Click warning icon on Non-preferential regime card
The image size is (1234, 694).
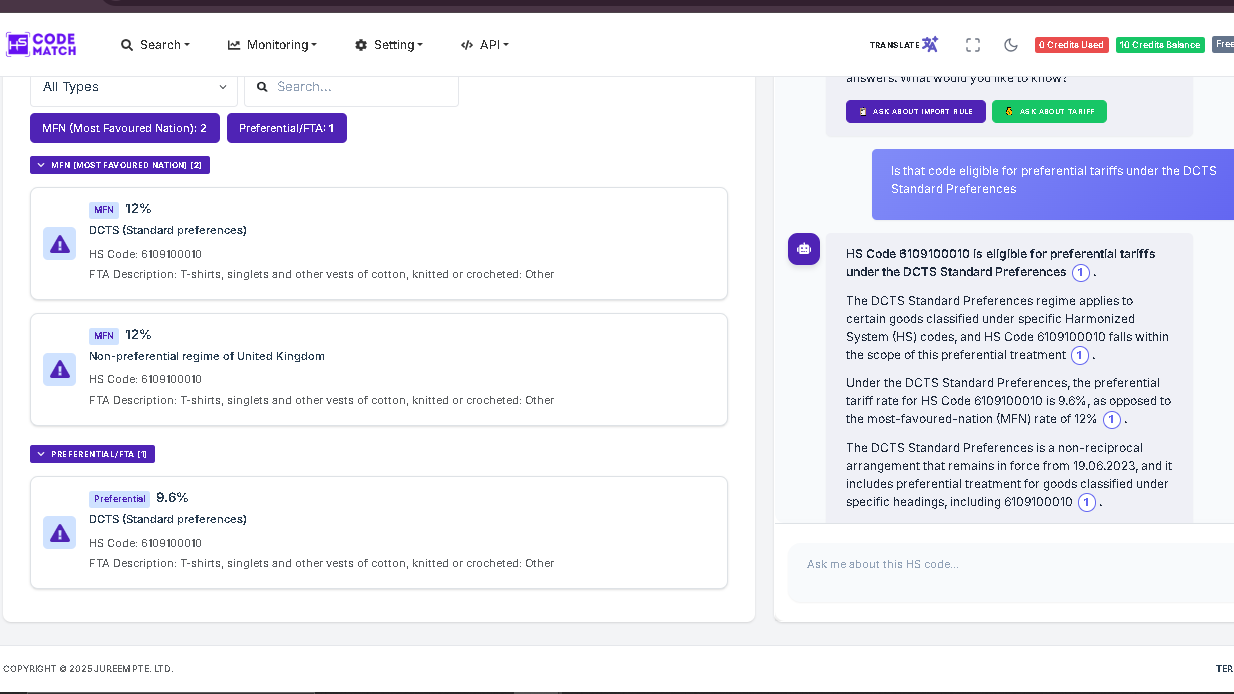pyautogui.click(x=59, y=369)
